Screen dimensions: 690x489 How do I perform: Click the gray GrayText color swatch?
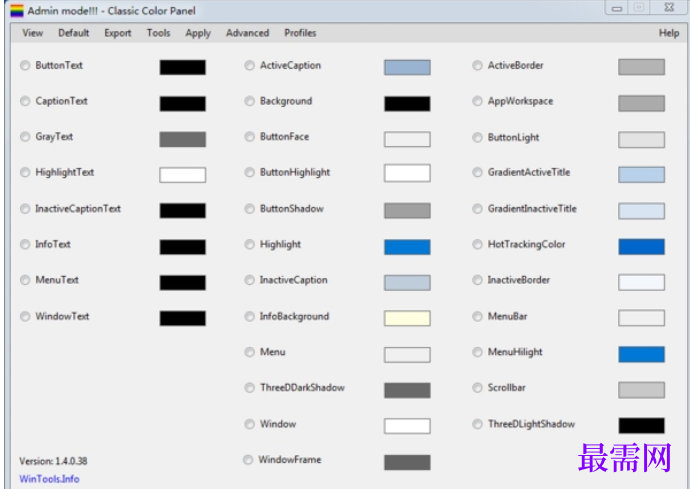(183, 139)
